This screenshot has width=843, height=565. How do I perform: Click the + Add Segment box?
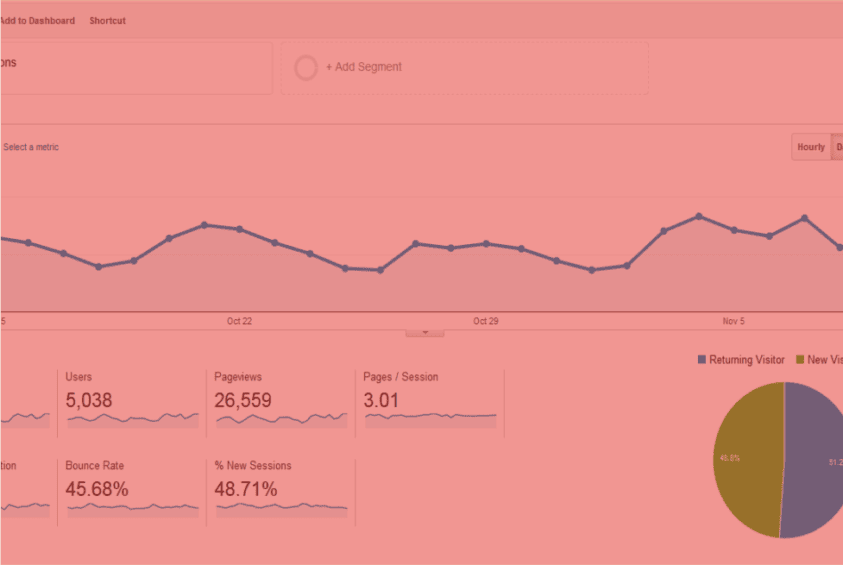465,68
